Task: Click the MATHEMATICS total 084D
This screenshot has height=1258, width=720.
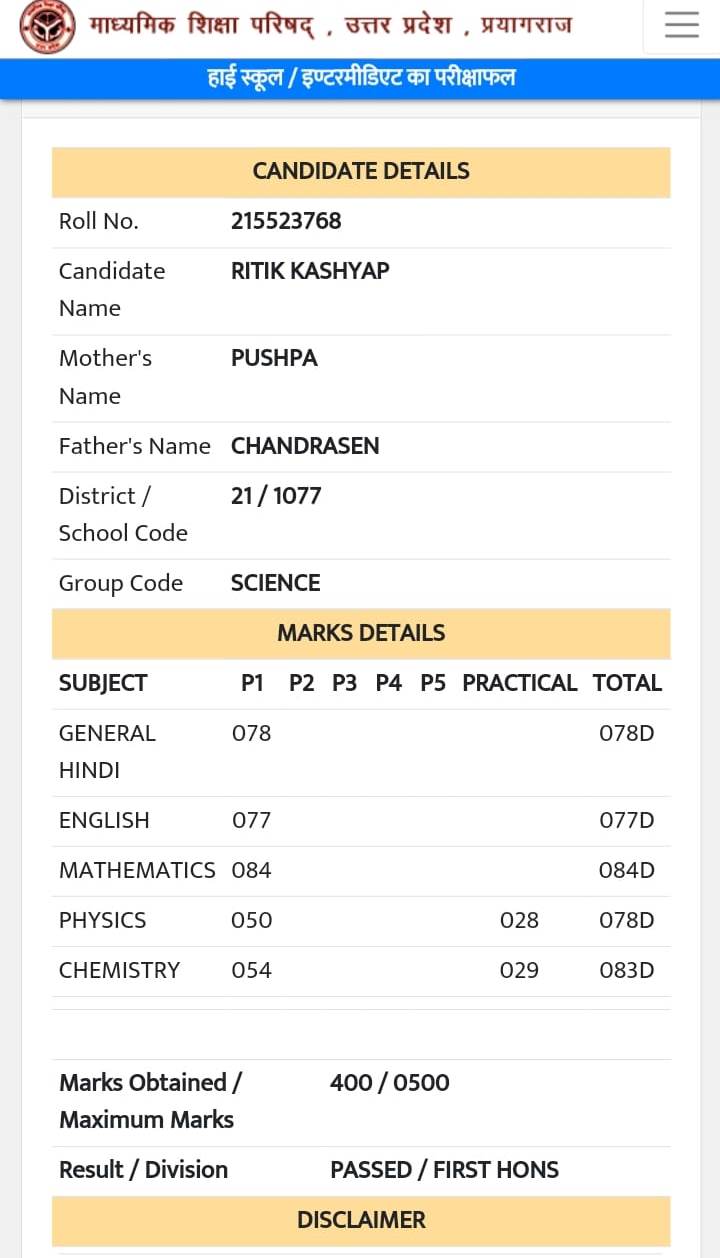Action: coord(627,871)
